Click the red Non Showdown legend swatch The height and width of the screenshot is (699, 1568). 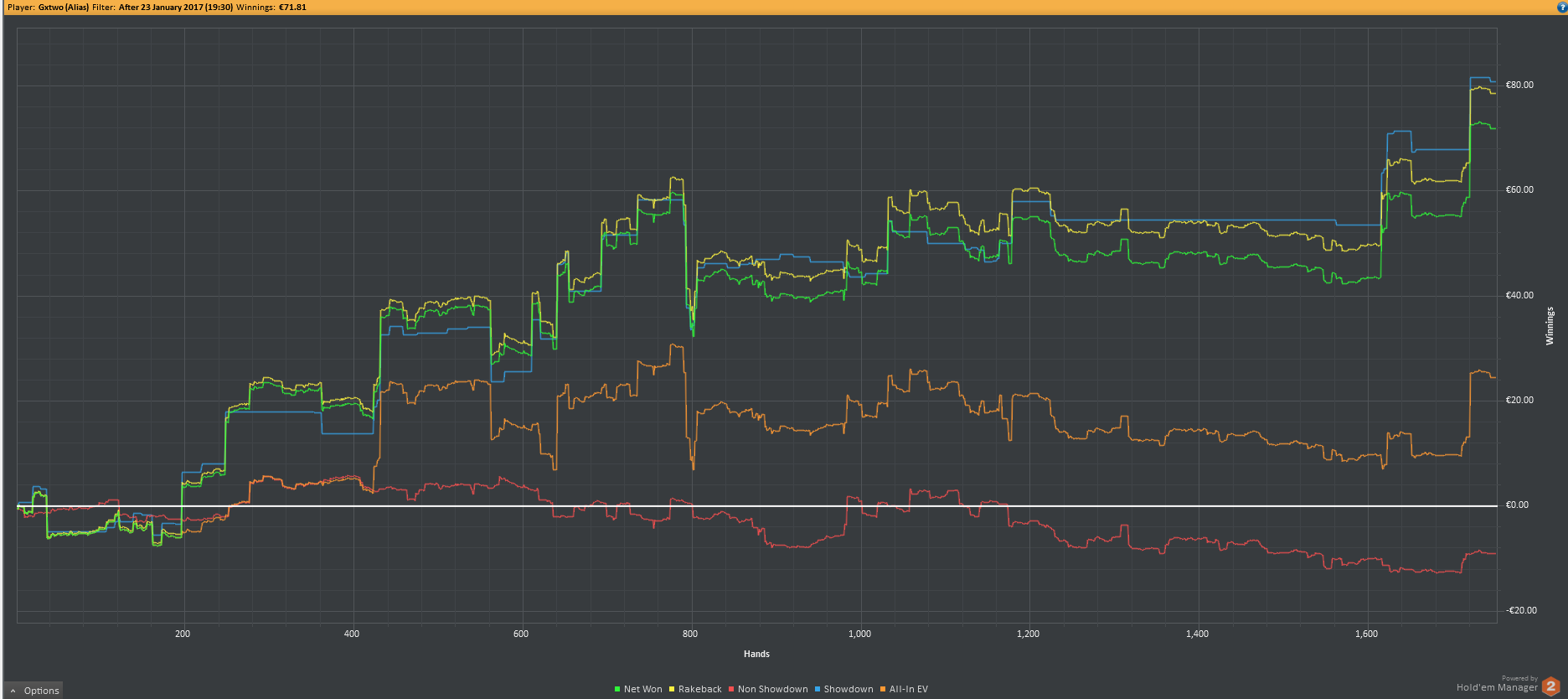(731, 690)
